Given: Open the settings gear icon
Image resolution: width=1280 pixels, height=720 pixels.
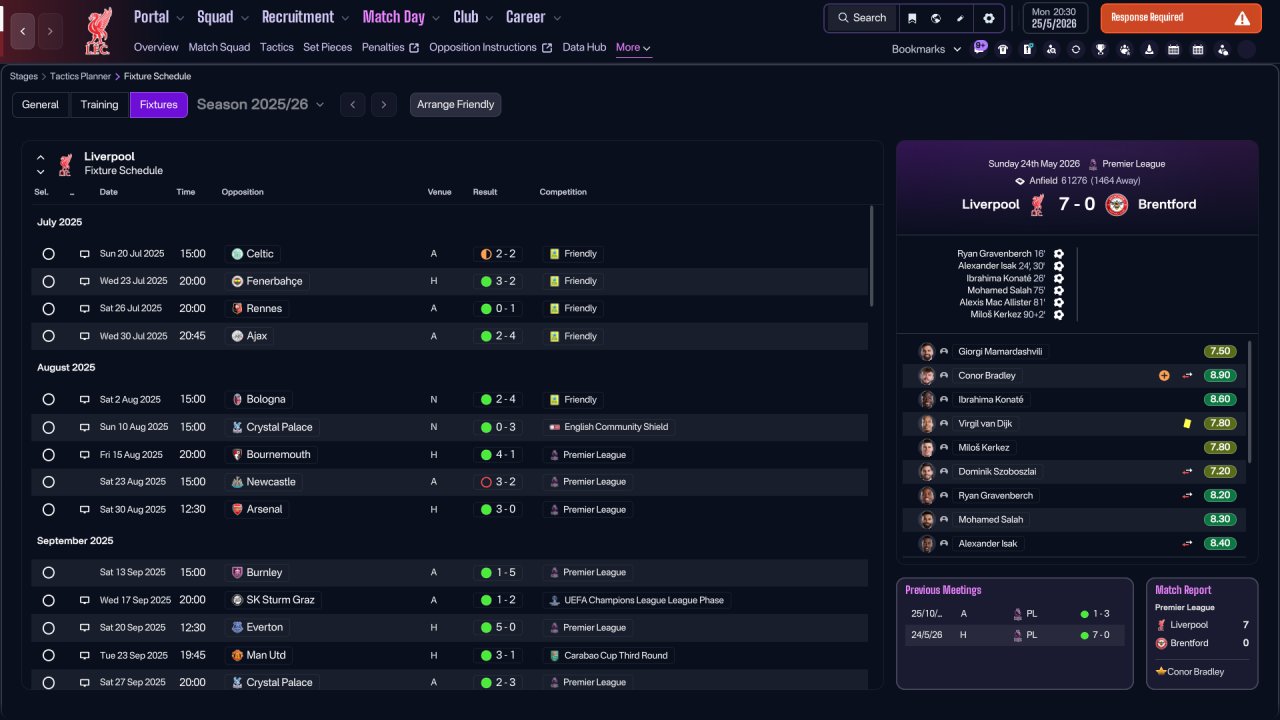Looking at the screenshot, I should tap(989, 18).
